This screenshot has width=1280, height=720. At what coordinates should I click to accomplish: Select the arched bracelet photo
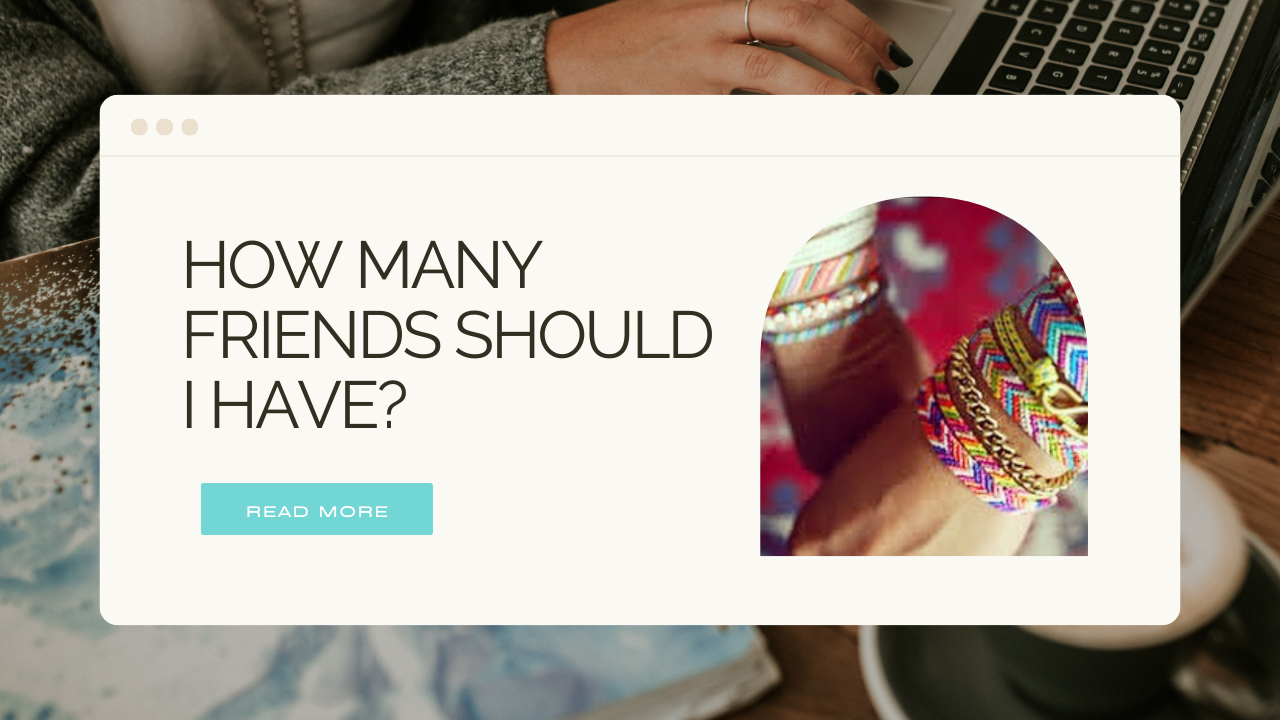pyautogui.click(x=924, y=376)
